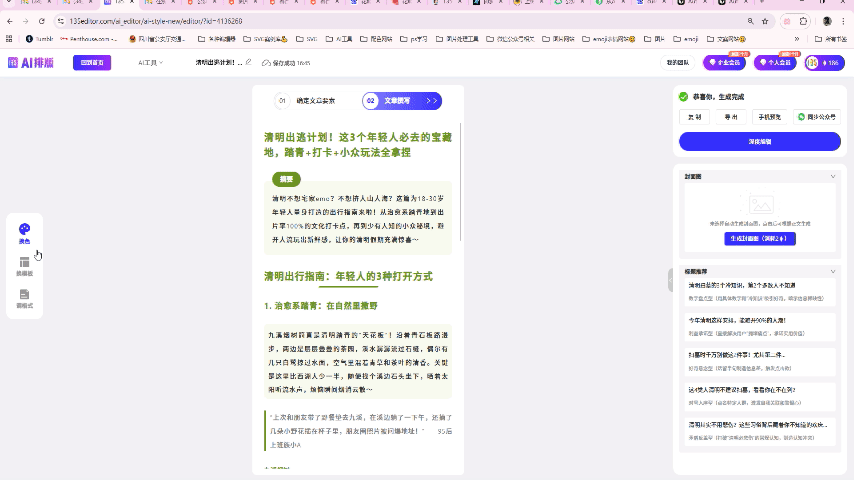Viewport: 854px width, 480px height.
Task: Open the format adjust tool in the left sidebar
Action: click(25, 299)
